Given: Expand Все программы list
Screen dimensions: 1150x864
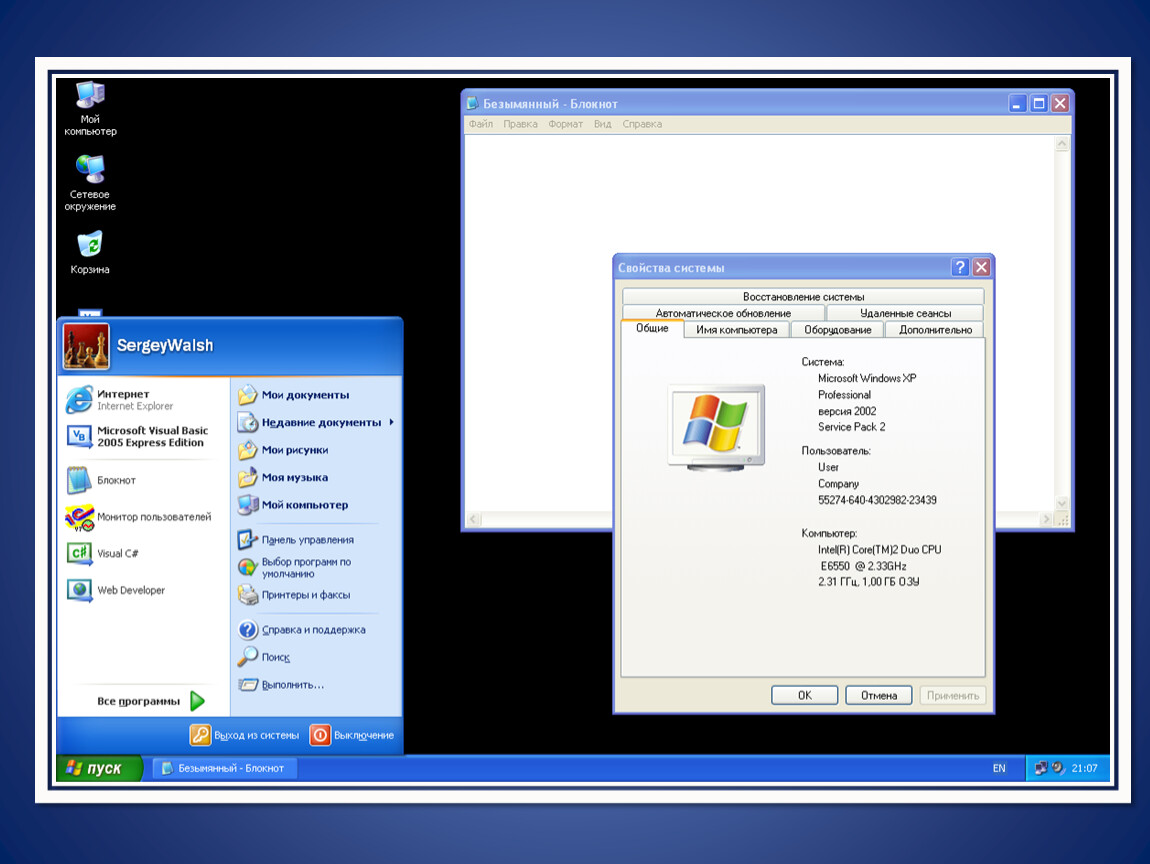Looking at the screenshot, I should (150, 701).
